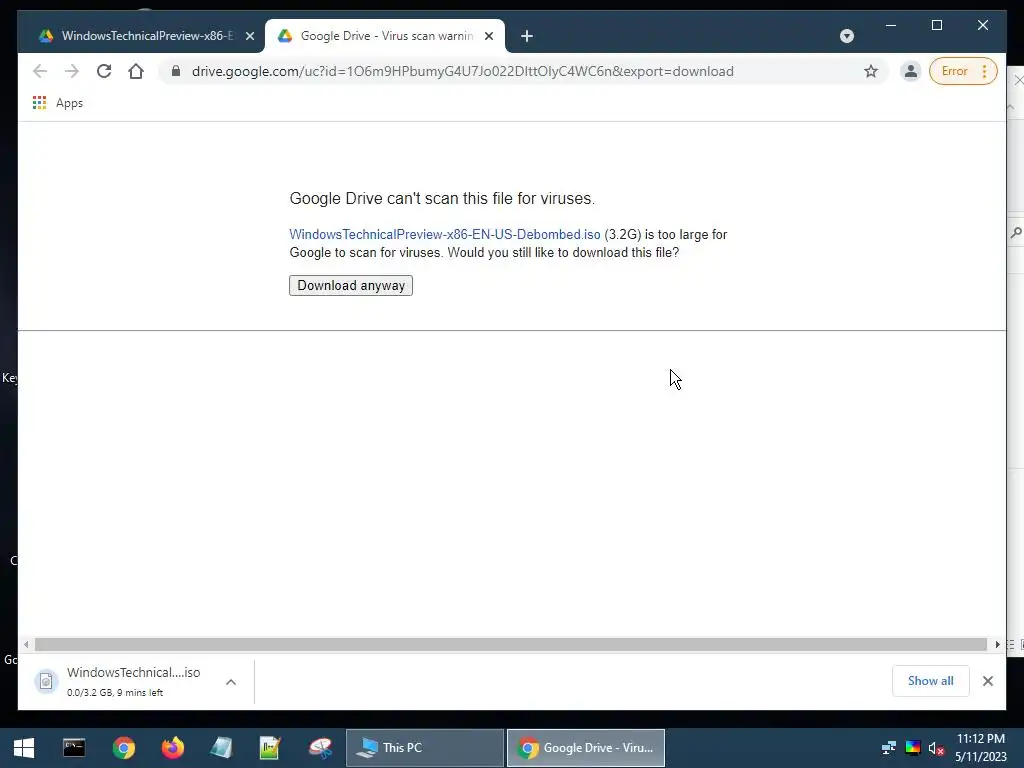The width and height of the screenshot is (1024, 768).
Task: Click the Download anyway button
Action: coord(351,285)
